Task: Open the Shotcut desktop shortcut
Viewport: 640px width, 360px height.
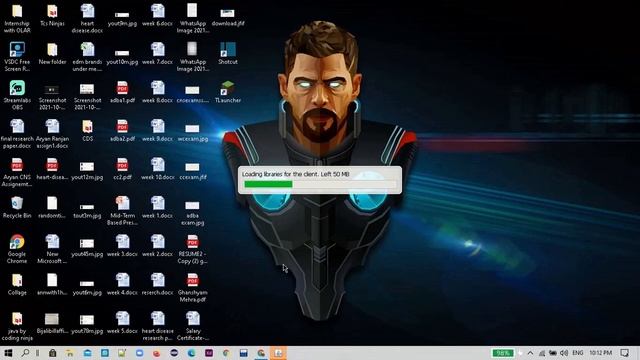Action: pyautogui.click(x=227, y=53)
